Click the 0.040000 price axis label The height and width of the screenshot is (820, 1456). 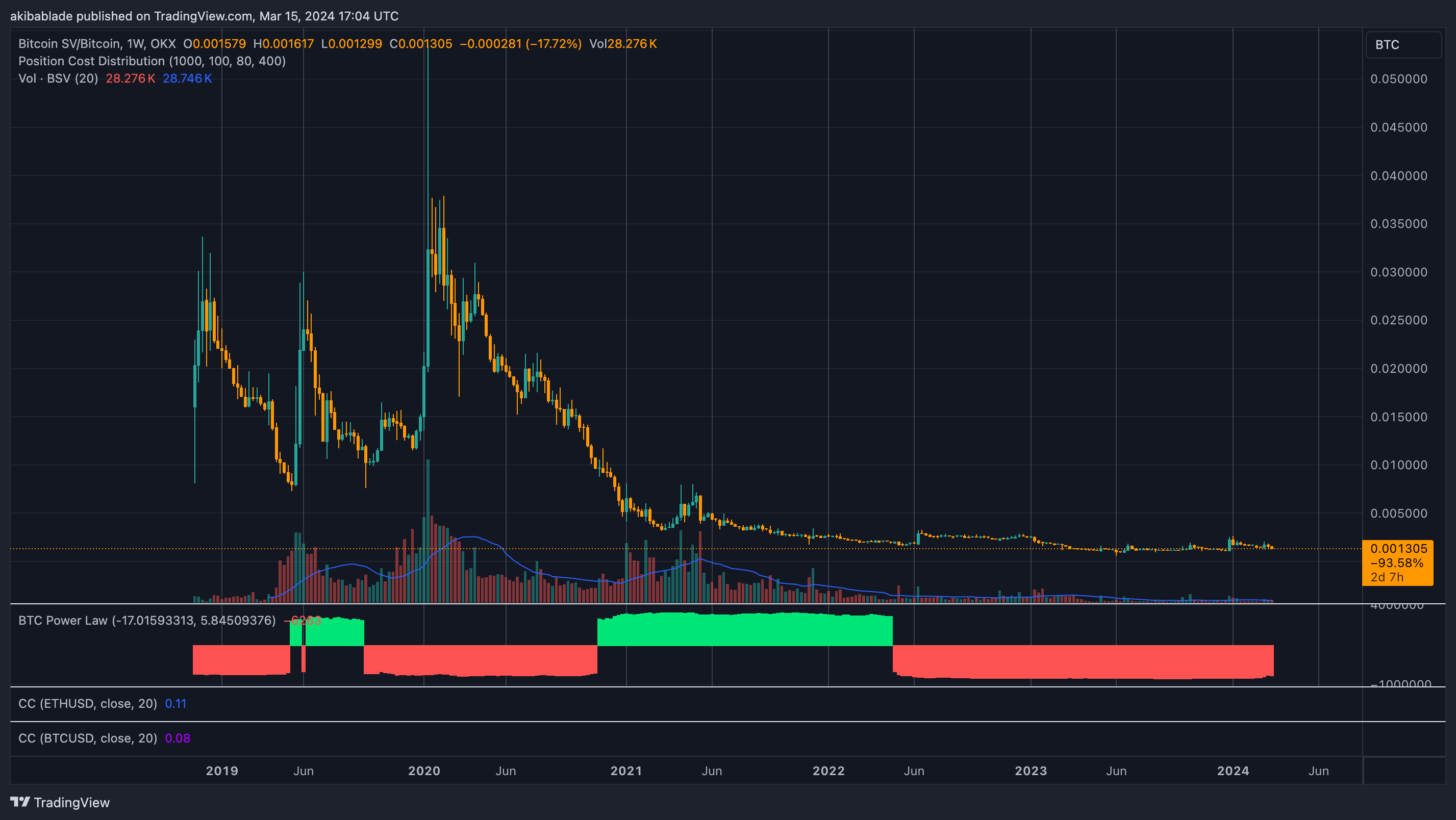click(1399, 176)
